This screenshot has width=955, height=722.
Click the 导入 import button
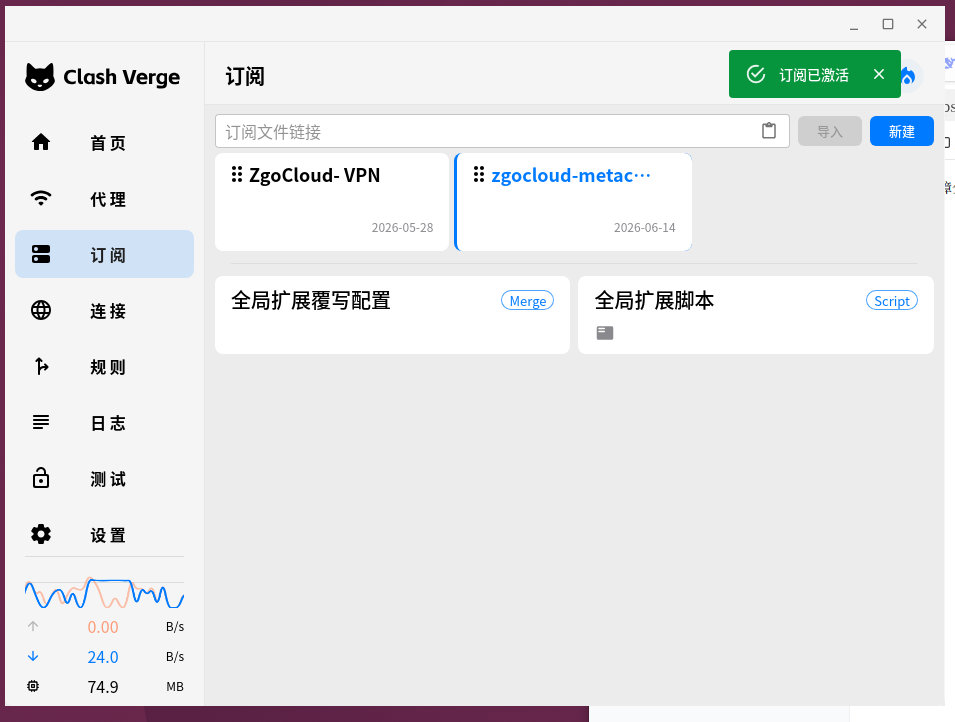click(x=830, y=131)
